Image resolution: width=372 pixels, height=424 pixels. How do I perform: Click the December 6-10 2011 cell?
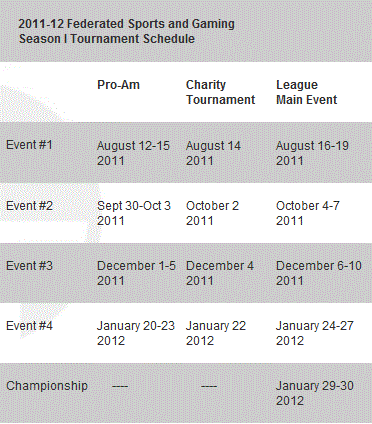click(319, 273)
